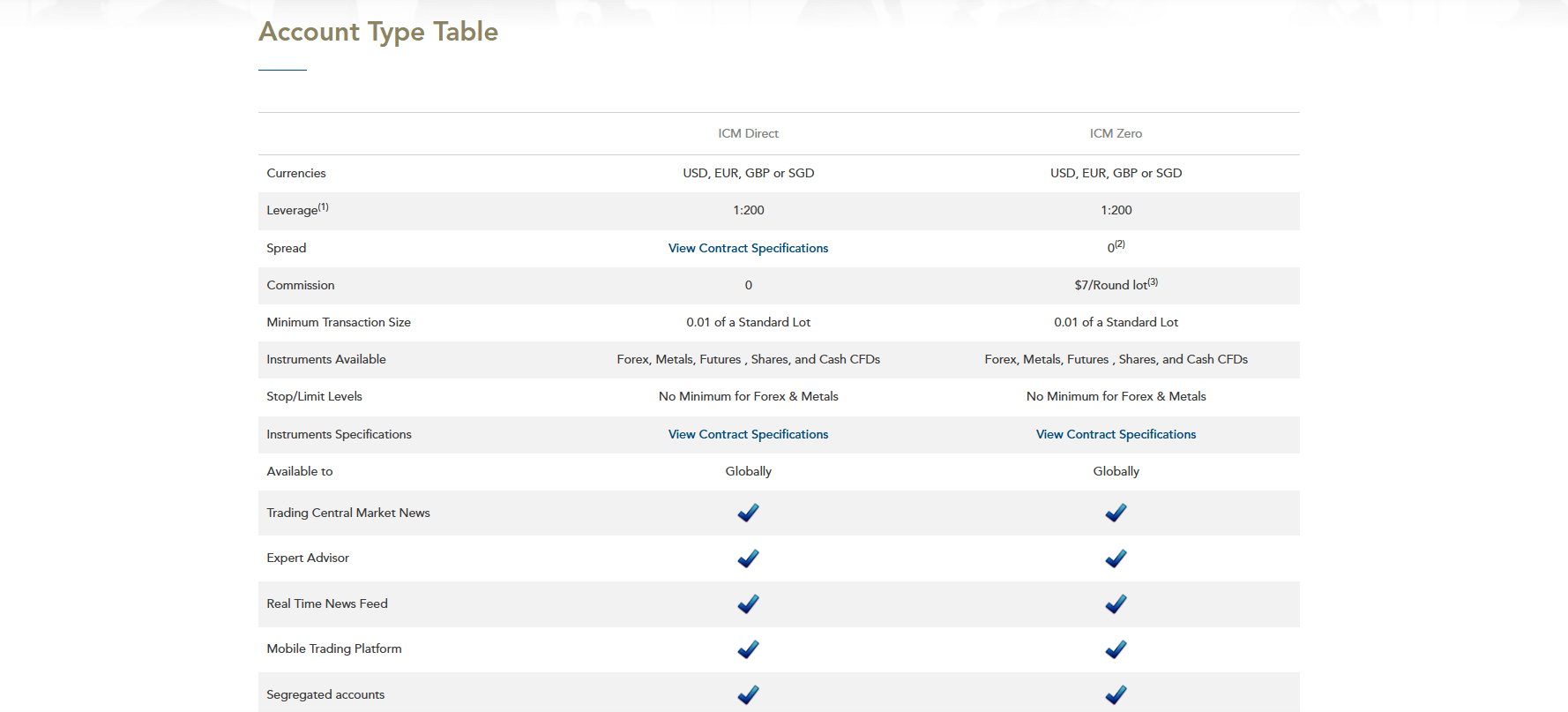
Task: Click the ICM Direct commission value 0
Action: coord(748,285)
